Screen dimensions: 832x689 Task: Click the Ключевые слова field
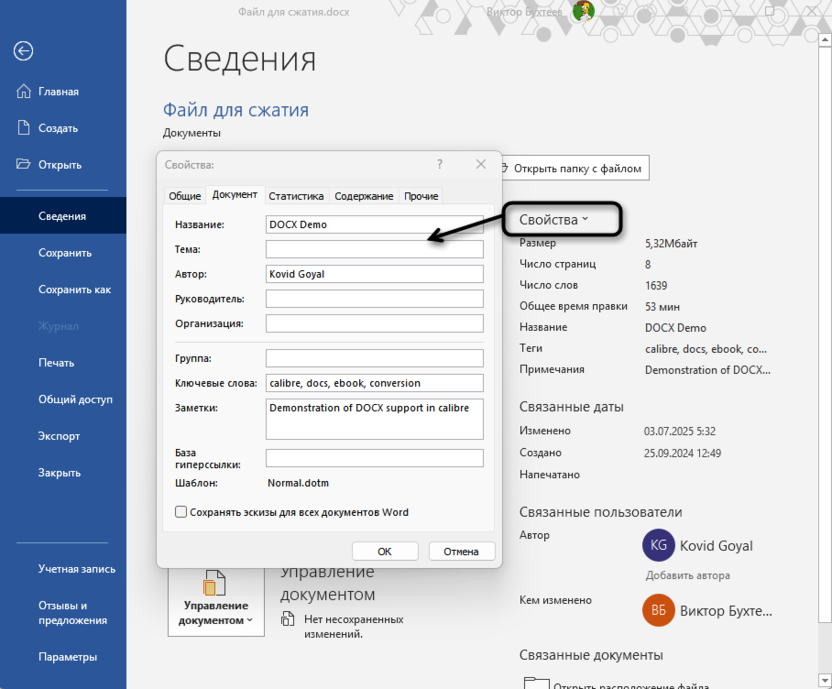coord(375,383)
